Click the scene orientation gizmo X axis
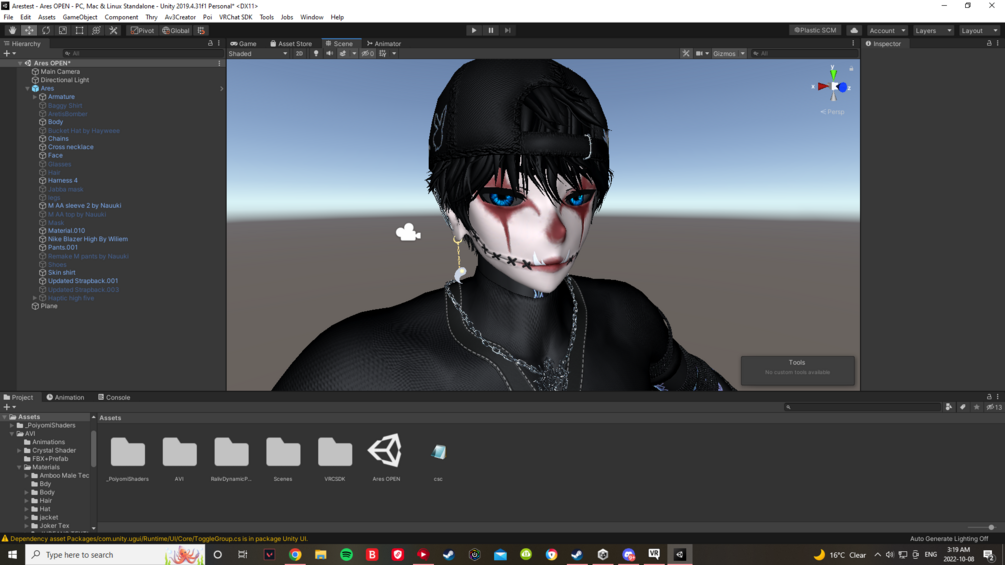 pyautogui.click(x=822, y=86)
